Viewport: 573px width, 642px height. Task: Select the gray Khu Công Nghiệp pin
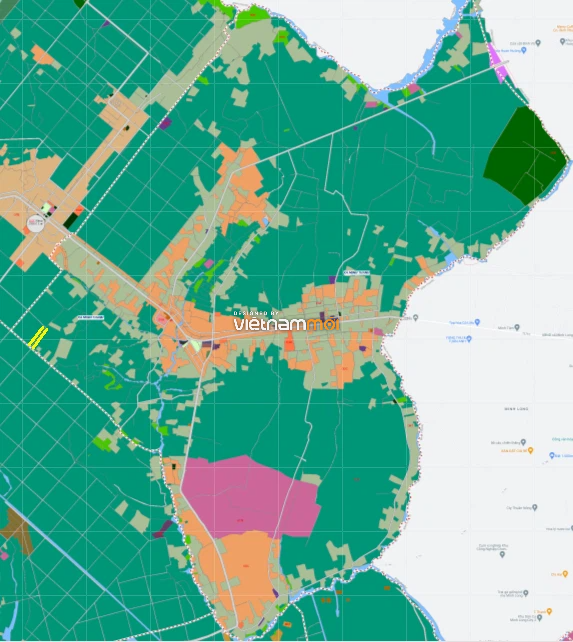click(503, 554)
